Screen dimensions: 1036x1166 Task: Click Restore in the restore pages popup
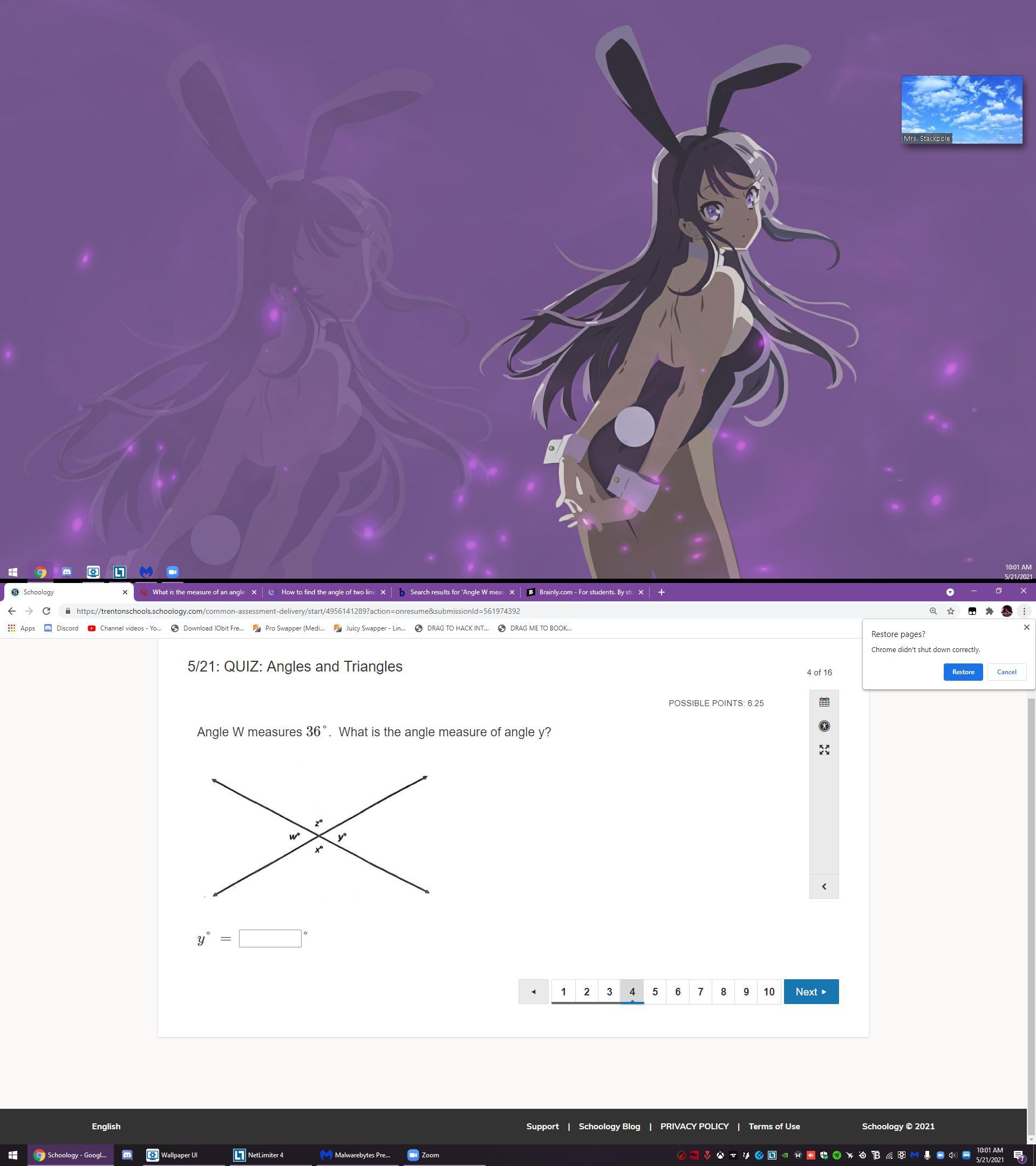[x=963, y=672]
